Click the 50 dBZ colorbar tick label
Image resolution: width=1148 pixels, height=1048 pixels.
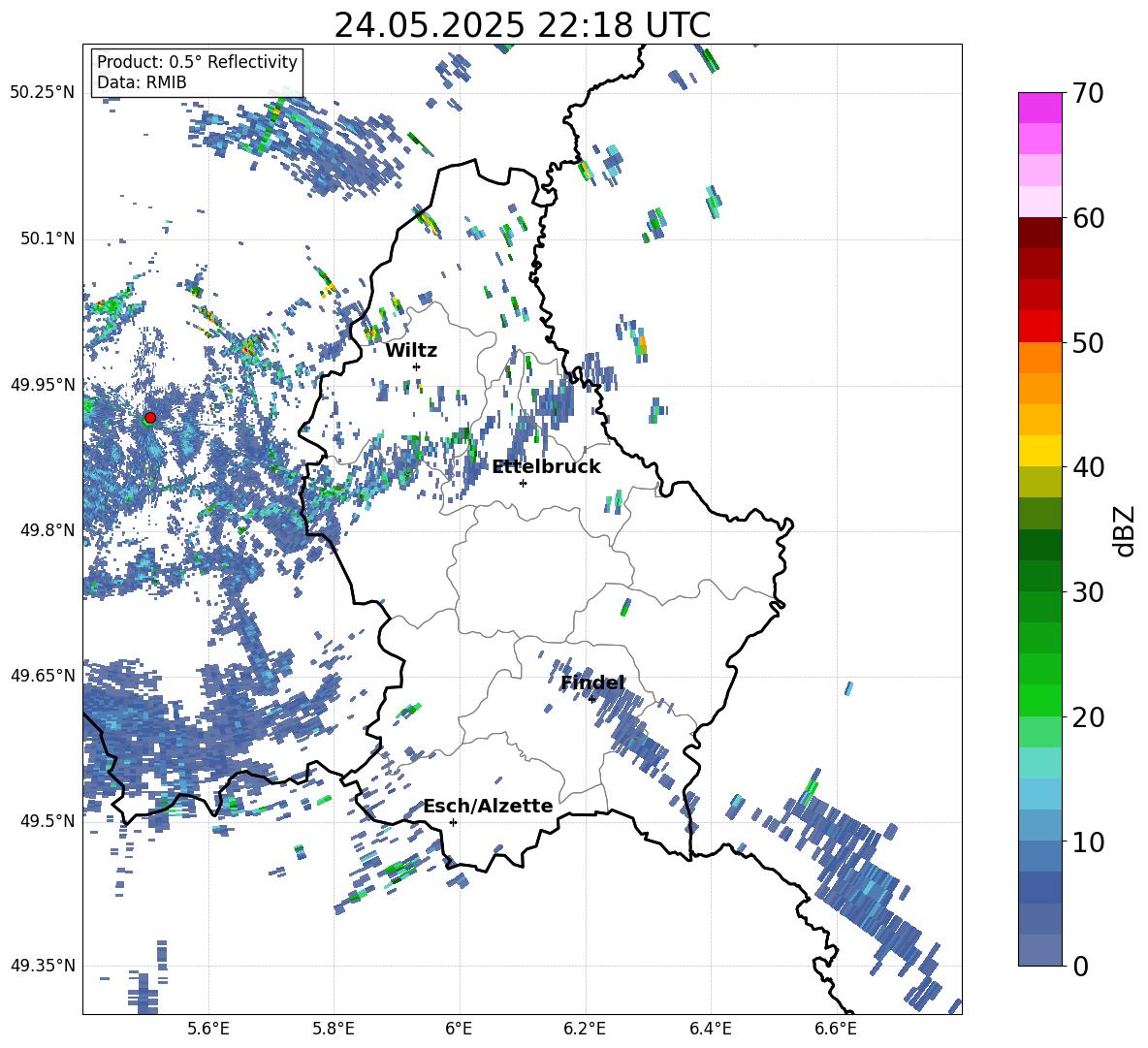tap(1087, 342)
